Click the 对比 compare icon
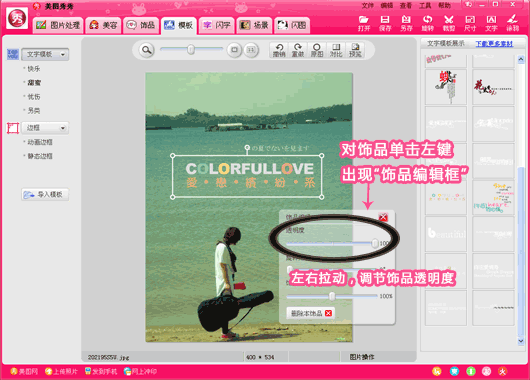The height and width of the screenshot is (380, 530). (x=336, y=50)
